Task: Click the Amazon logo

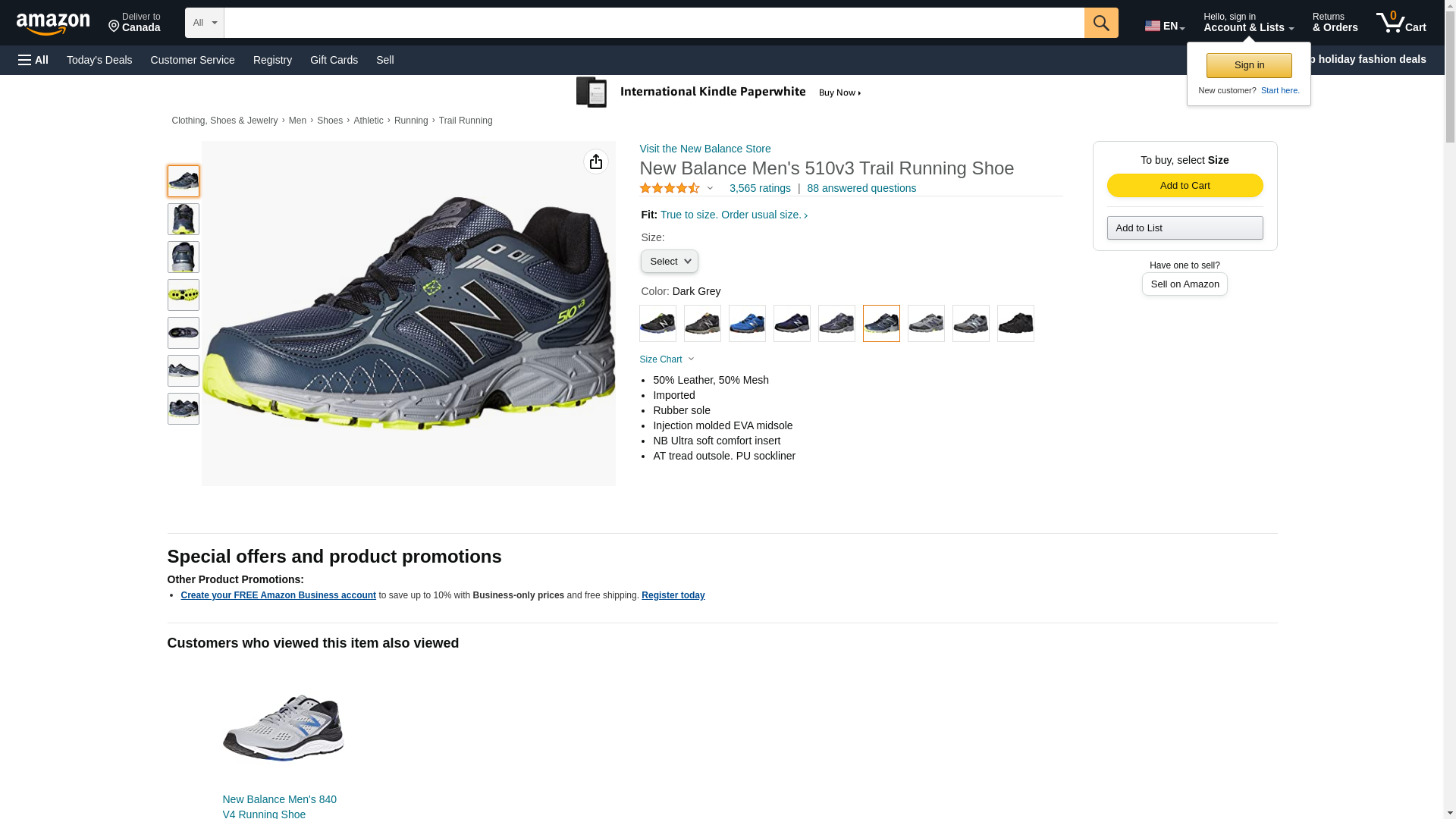Action: 53,24
